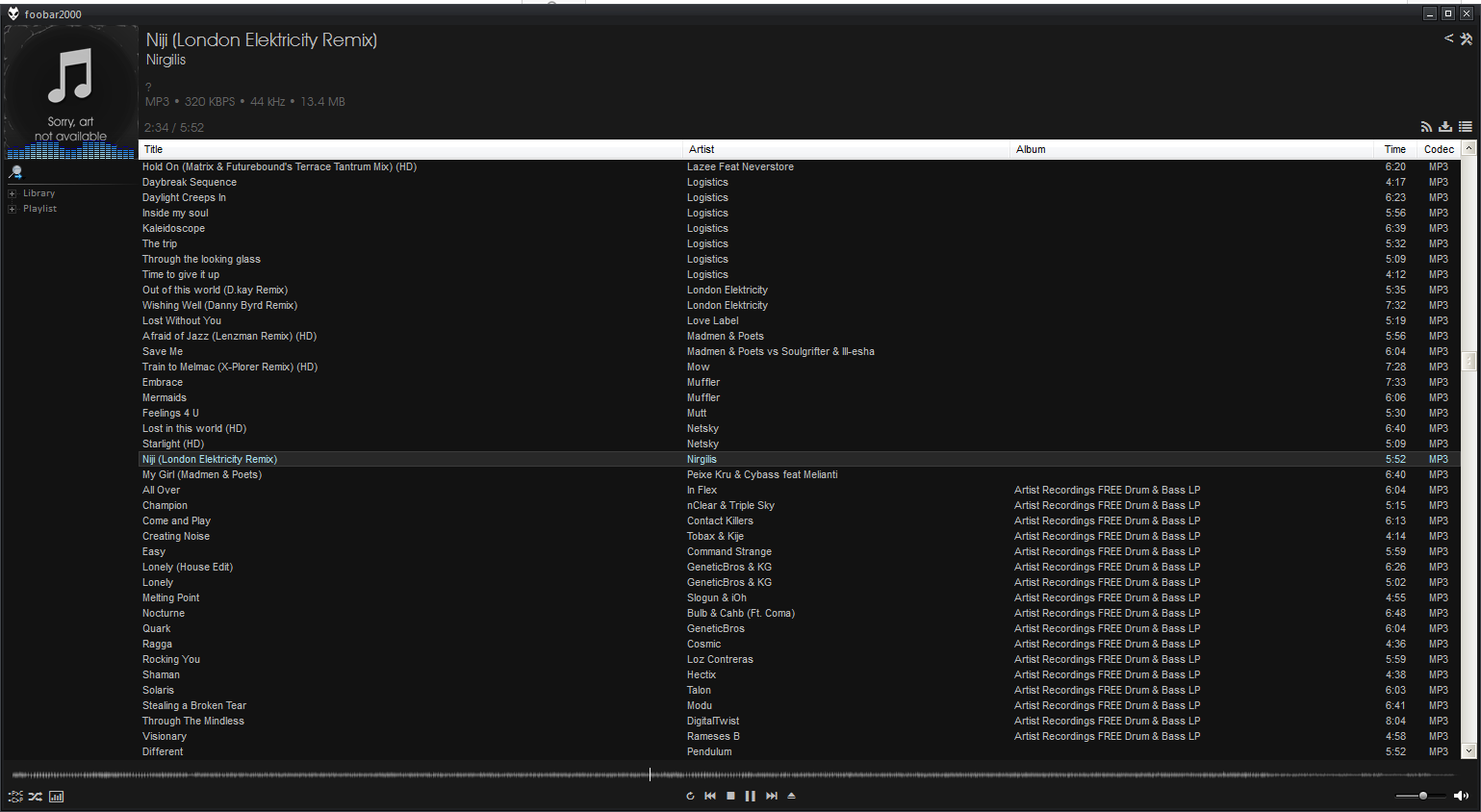Sort playlist by the Title column header
1481x812 pixels.
point(411,149)
